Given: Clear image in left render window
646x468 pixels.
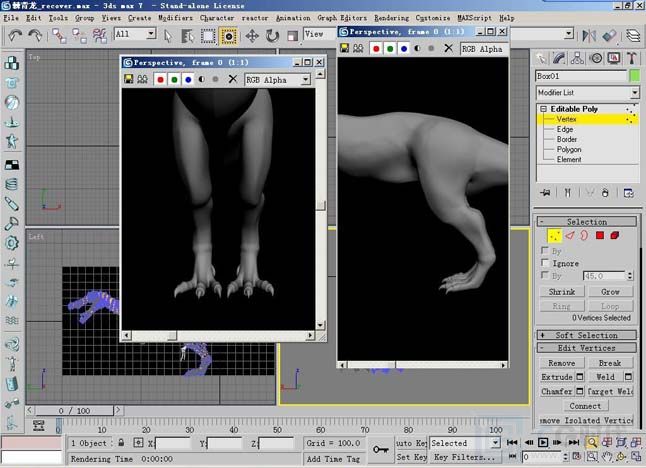Looking at the screenshot, I should click(233, 79).
